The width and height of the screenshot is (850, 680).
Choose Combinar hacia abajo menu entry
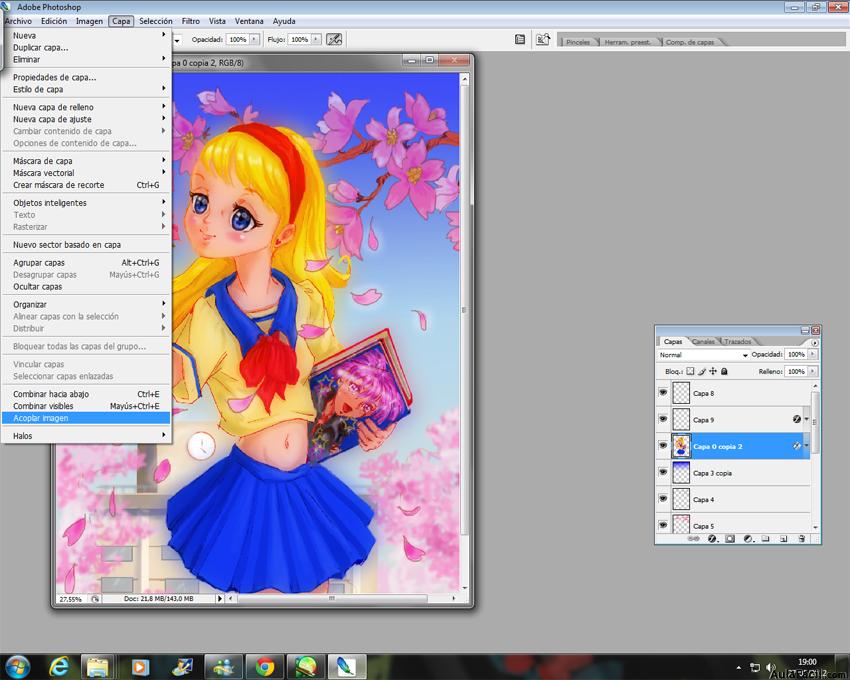[x=86, y=394]
